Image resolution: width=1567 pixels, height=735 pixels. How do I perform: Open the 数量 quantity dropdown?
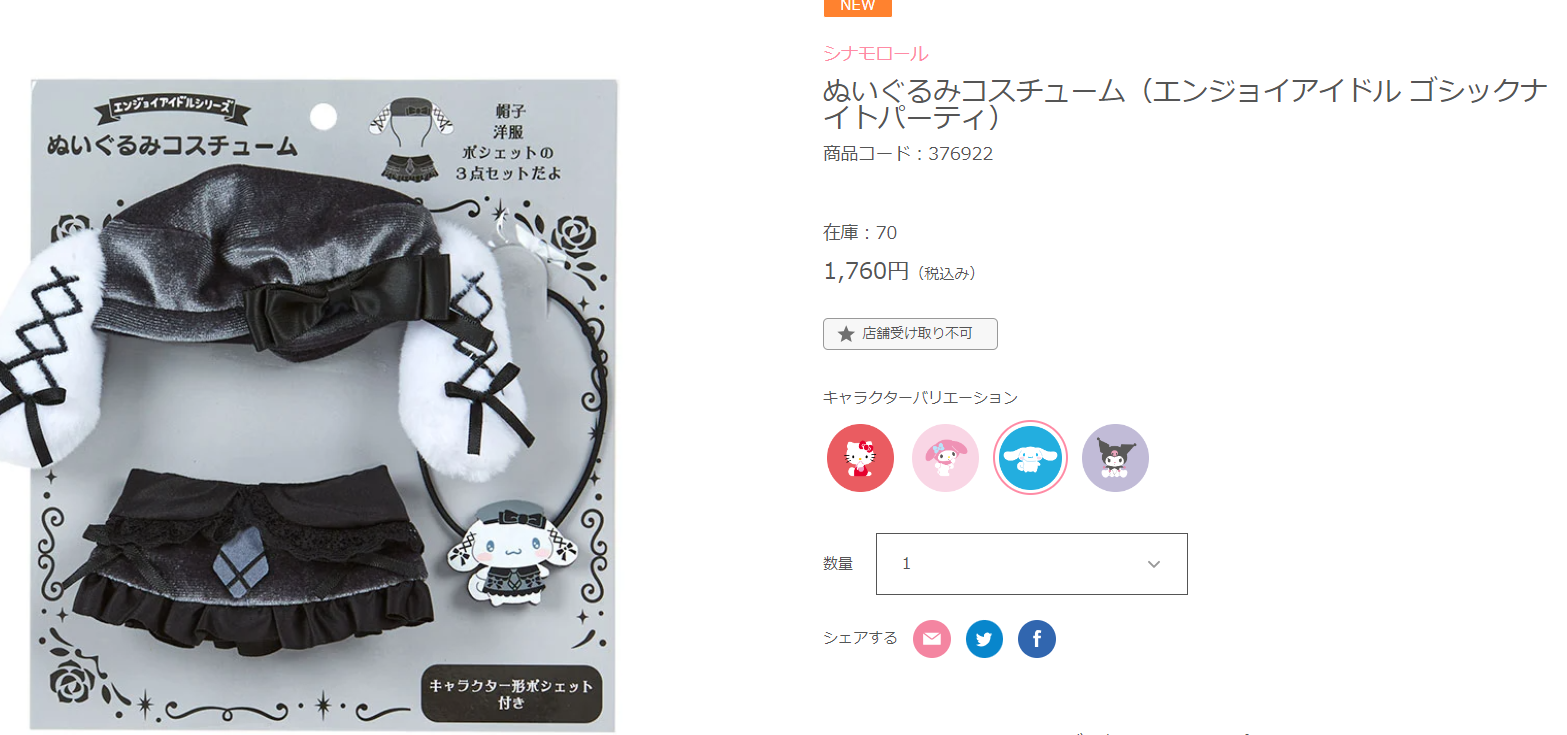tap(1031, 564)
